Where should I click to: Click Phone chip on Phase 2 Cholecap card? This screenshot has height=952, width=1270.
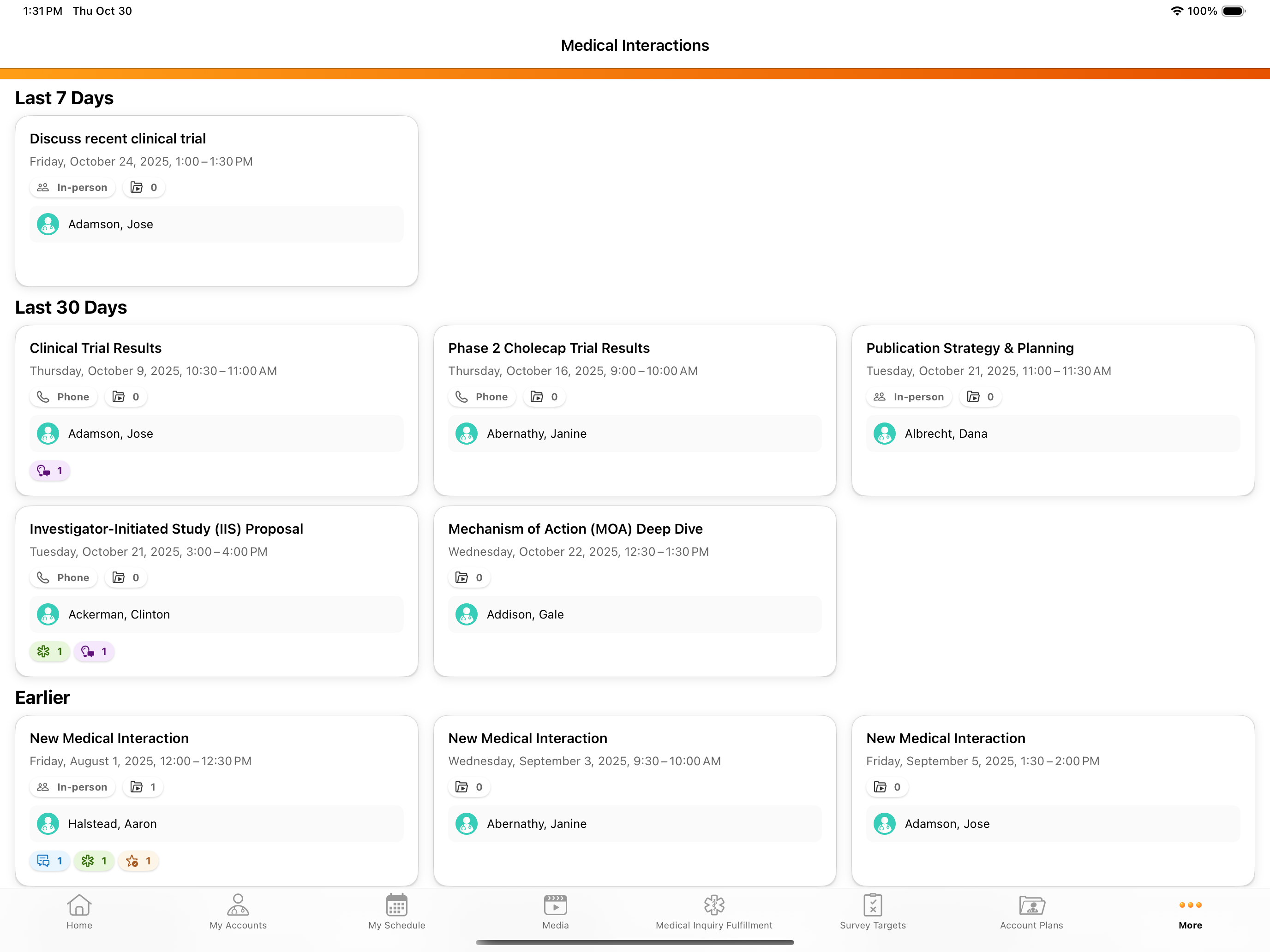coord(482,397)
